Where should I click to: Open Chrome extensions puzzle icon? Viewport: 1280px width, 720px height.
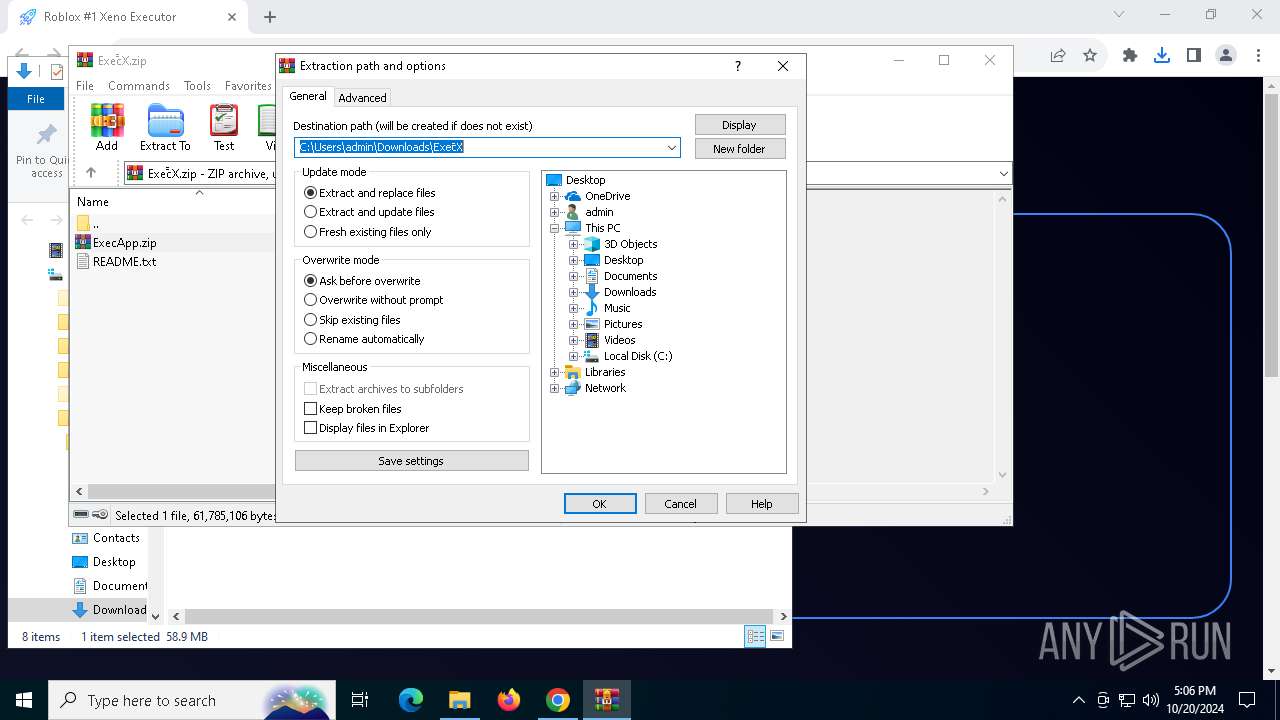click(1130, 56)
